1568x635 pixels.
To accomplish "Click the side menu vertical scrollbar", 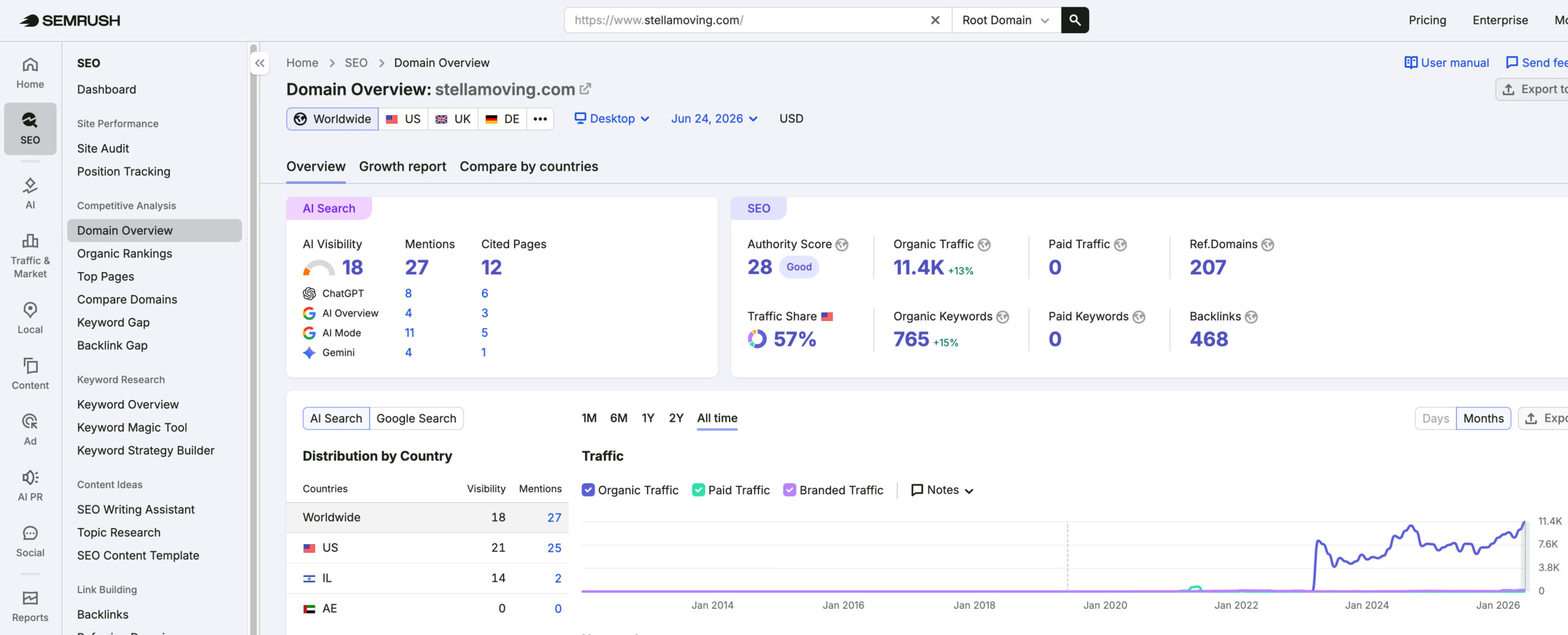I will pos(254,339).
